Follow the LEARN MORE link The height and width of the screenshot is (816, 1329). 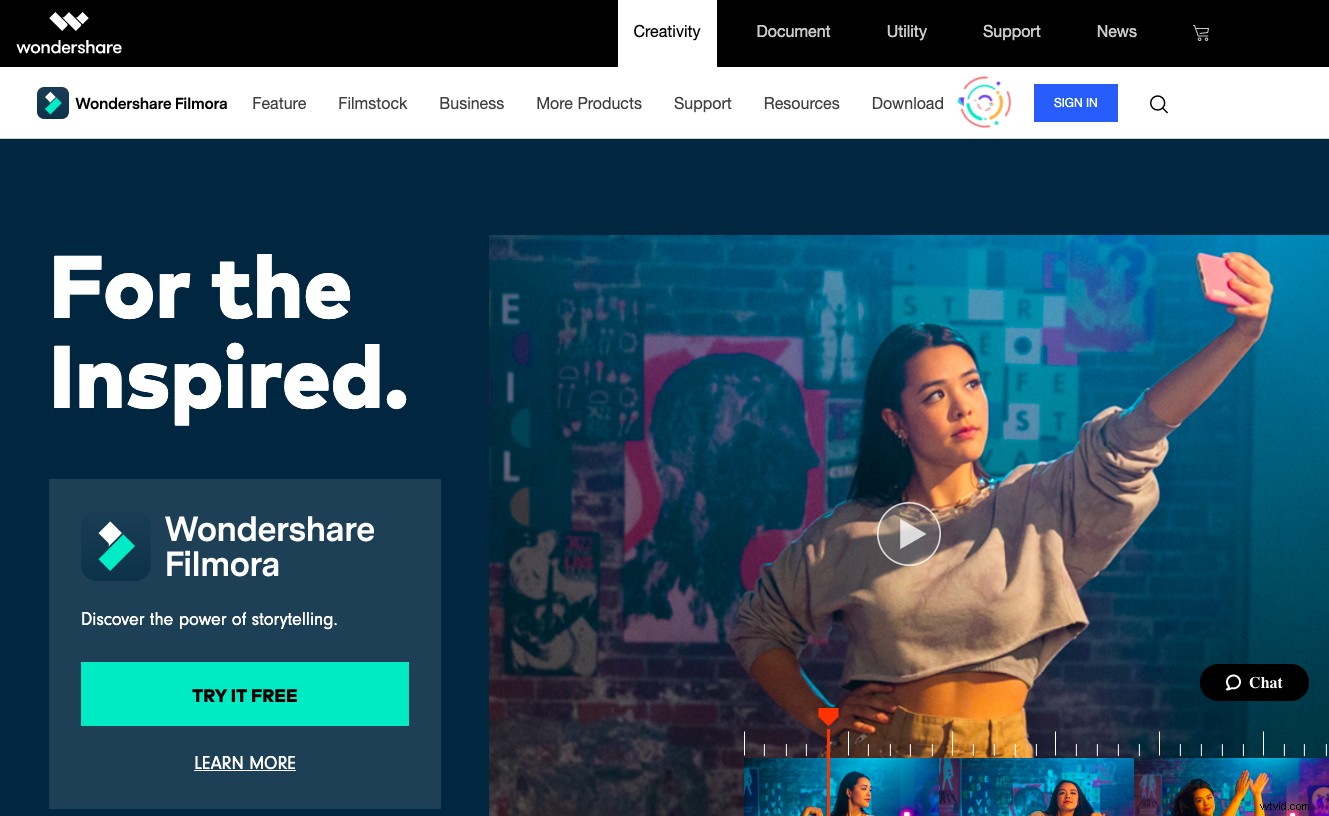pos(245,763)
